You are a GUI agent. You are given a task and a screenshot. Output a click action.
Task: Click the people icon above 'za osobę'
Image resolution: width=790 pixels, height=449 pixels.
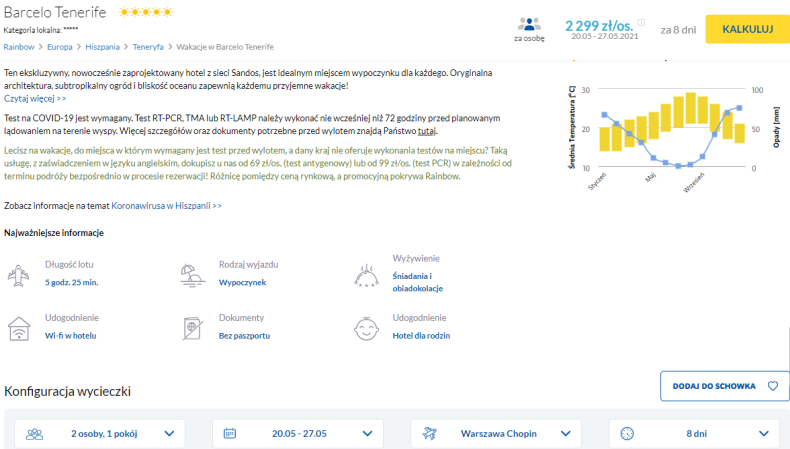pyautogui.click(x=529, y=24)
